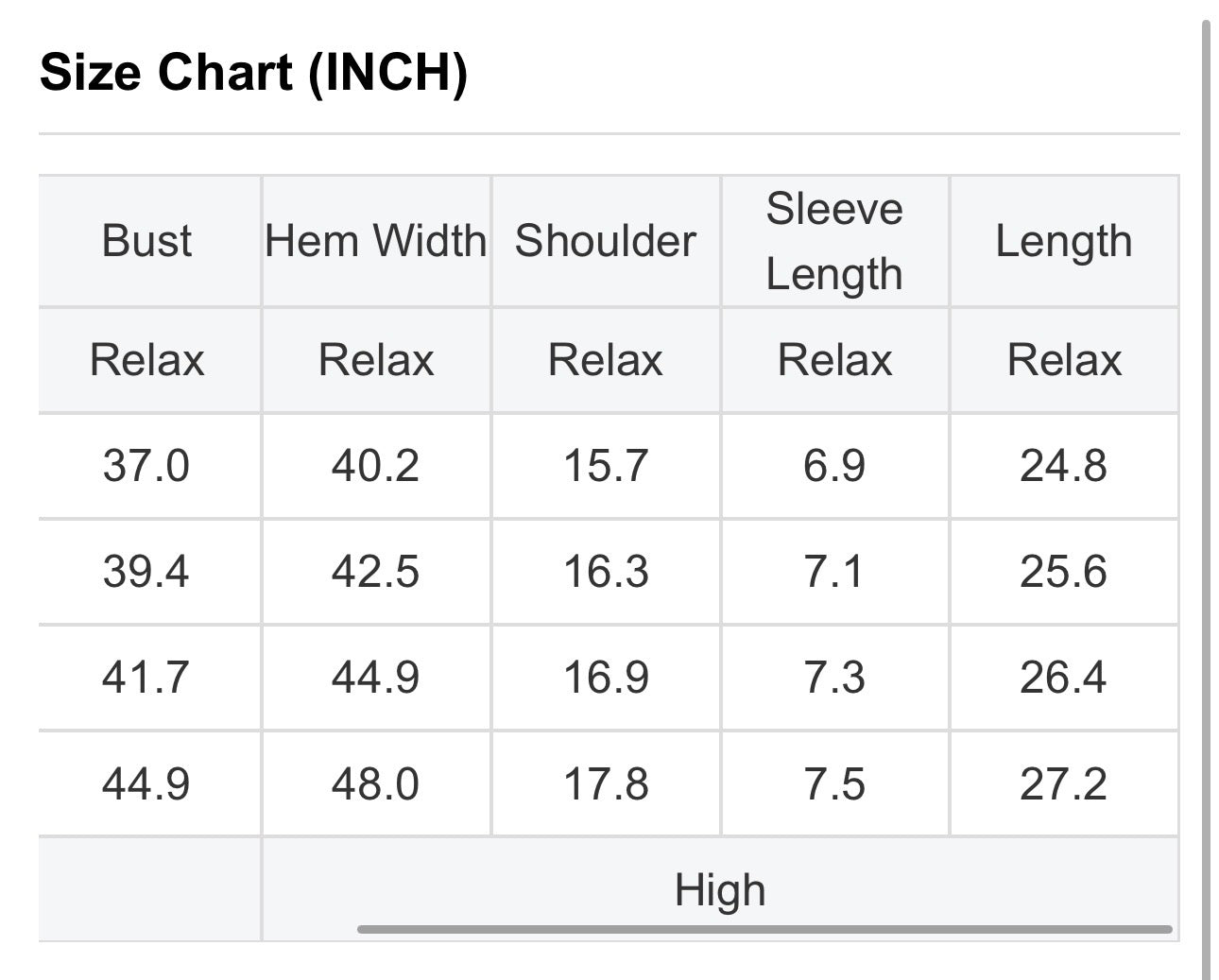Select the Shoulder column header
Screen dimensions: 1219x980
(x=606, y=241)
